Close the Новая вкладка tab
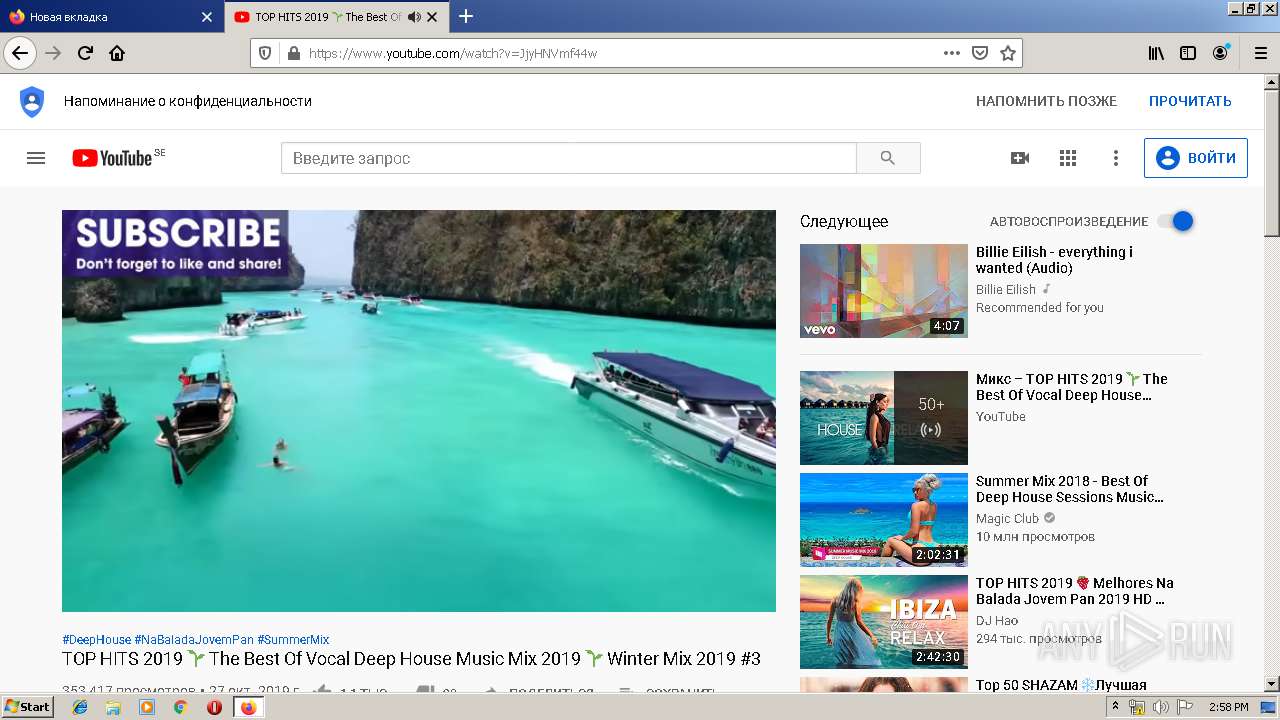 (x=207, y=17)
